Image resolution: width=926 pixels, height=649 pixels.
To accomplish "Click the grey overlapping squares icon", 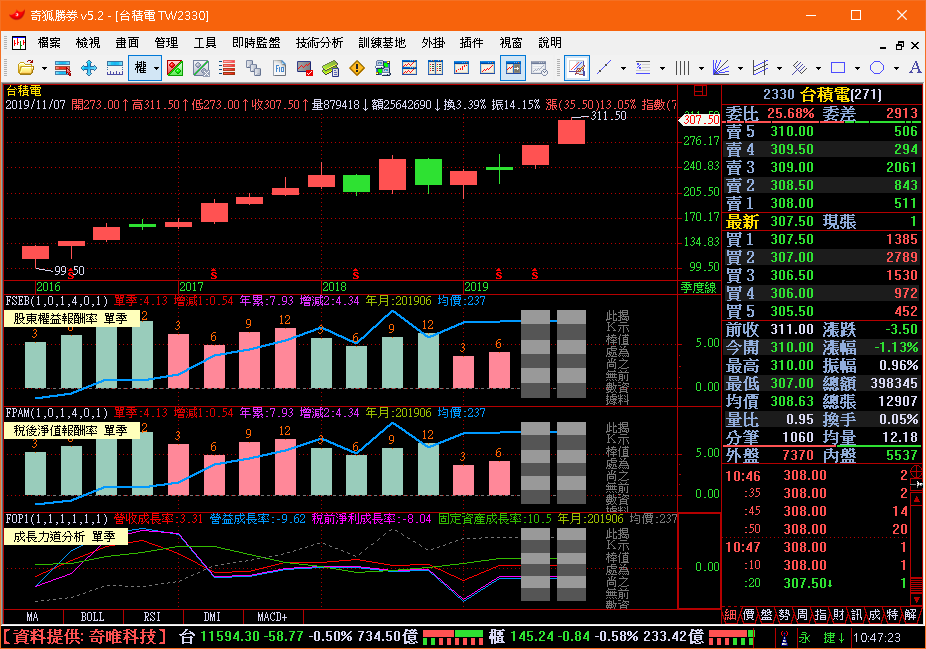I will pos(253,68).
